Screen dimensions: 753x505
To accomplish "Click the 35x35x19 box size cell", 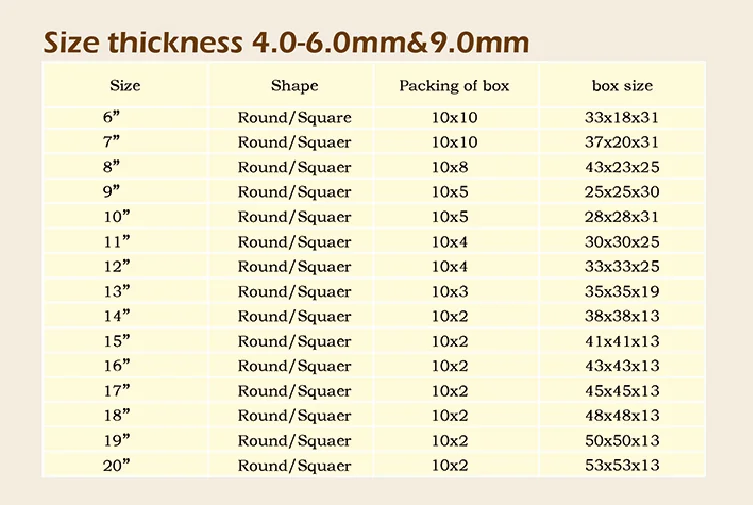I will (622, 291).
